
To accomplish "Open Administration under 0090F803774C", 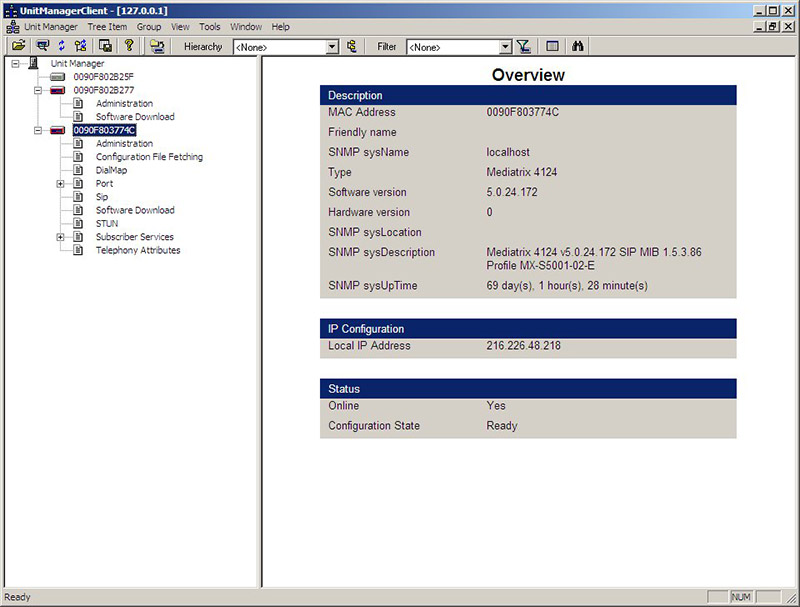I will point(124,143).
